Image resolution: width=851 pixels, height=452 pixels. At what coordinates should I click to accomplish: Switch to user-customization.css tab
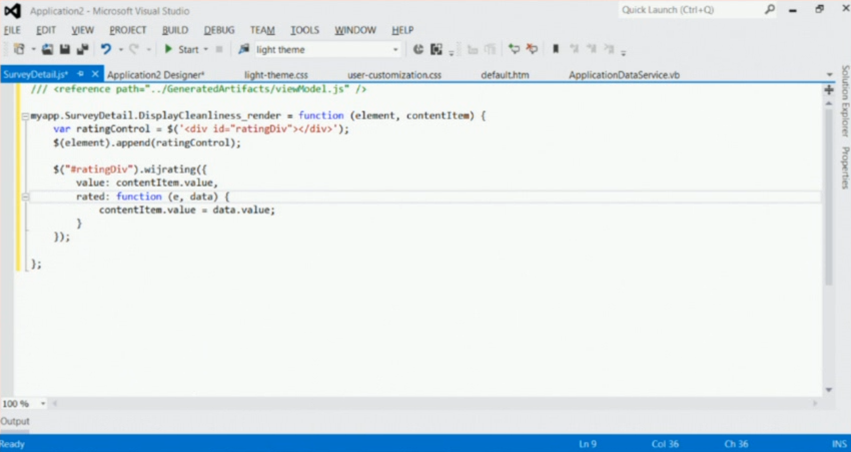click(395, 75)
